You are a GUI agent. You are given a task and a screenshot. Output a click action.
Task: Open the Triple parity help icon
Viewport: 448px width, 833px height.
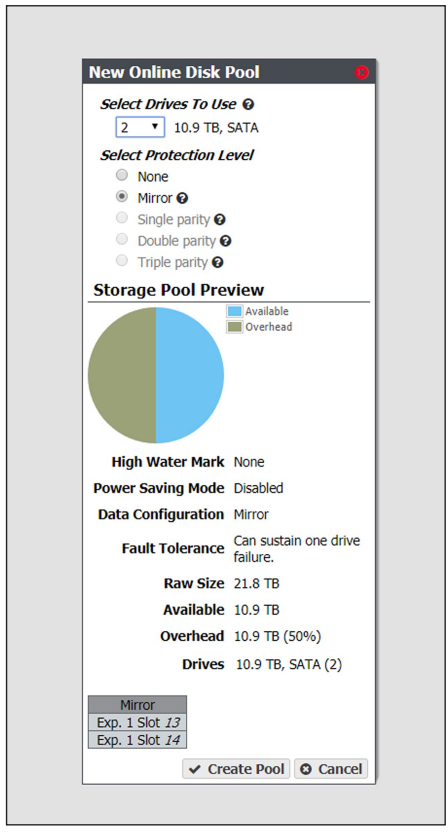point(217,263)
